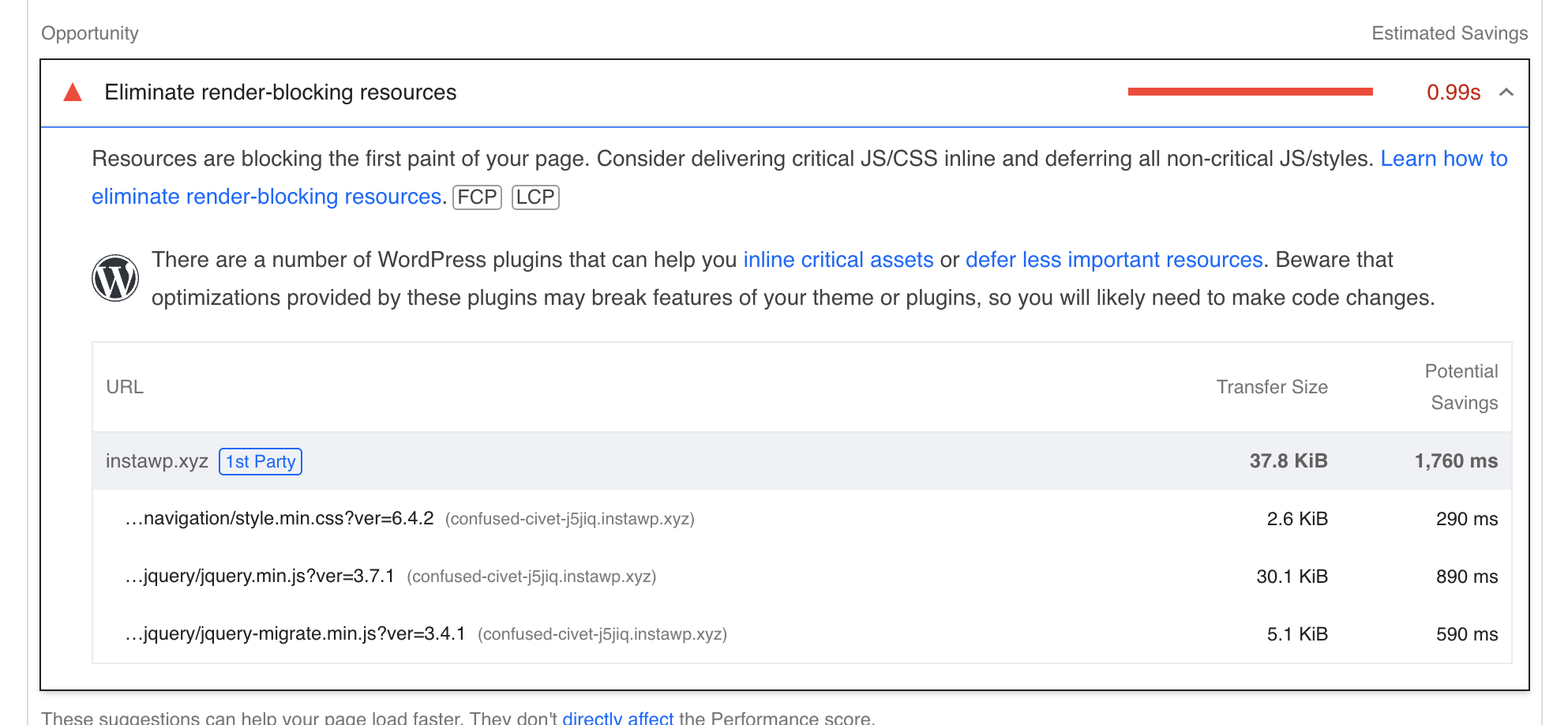Click the Opportunity section heading
The height and width of the screenshot is (725, 1568).
pos(89,33)
